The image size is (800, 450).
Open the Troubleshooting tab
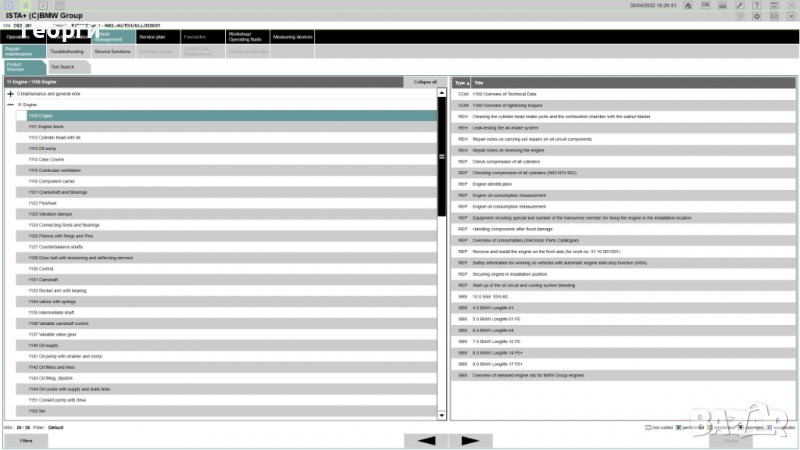point(68,52)
